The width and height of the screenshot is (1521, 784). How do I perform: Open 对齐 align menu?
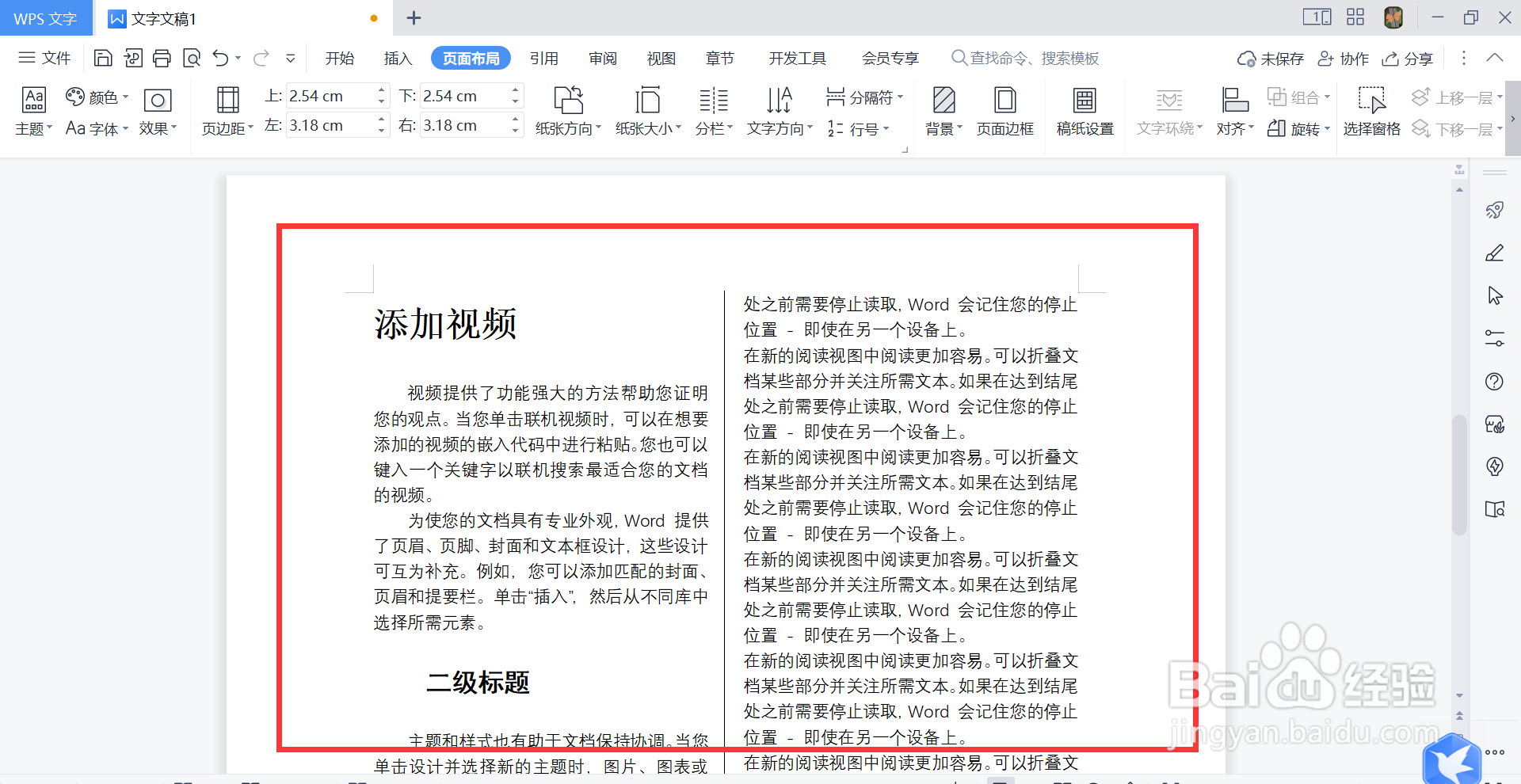[x=1235, y=112]
